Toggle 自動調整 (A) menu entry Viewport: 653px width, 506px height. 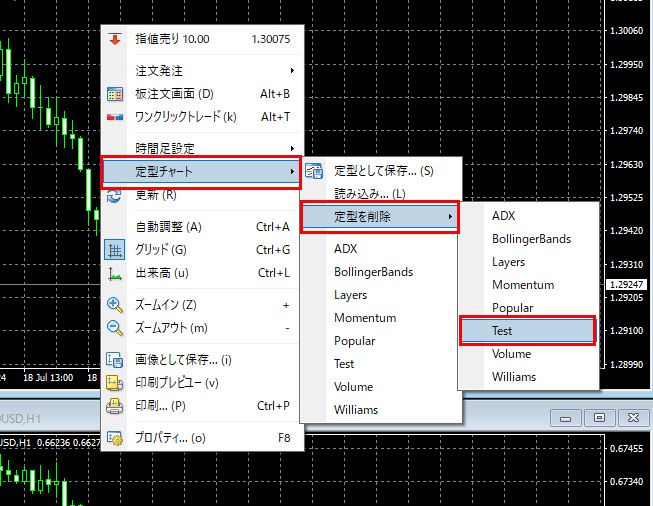202,227
